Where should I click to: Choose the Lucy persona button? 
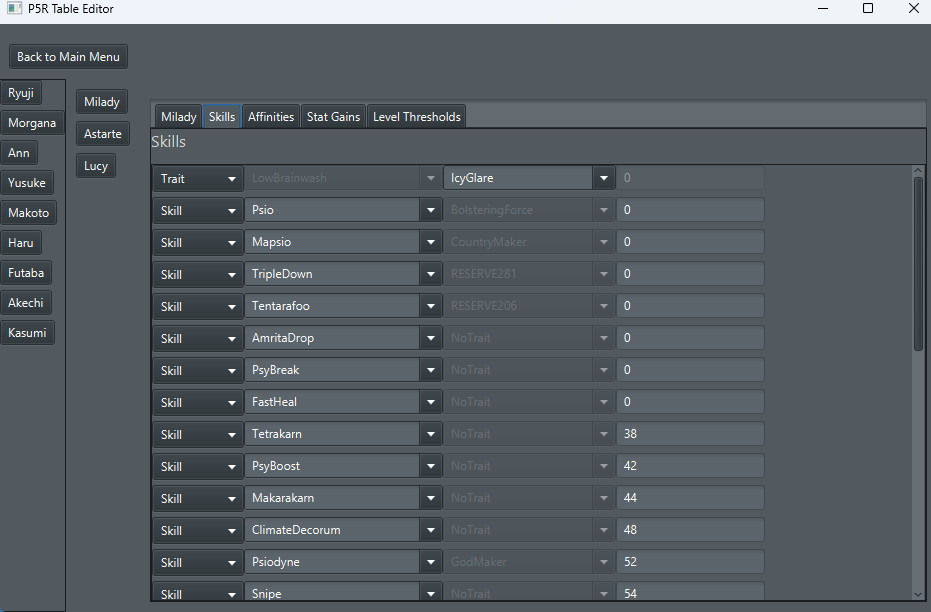point(96,166)
